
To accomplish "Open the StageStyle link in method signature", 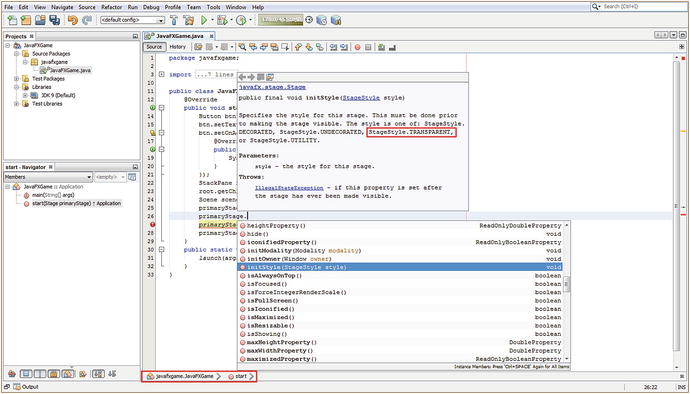I will tap(362, 98).
